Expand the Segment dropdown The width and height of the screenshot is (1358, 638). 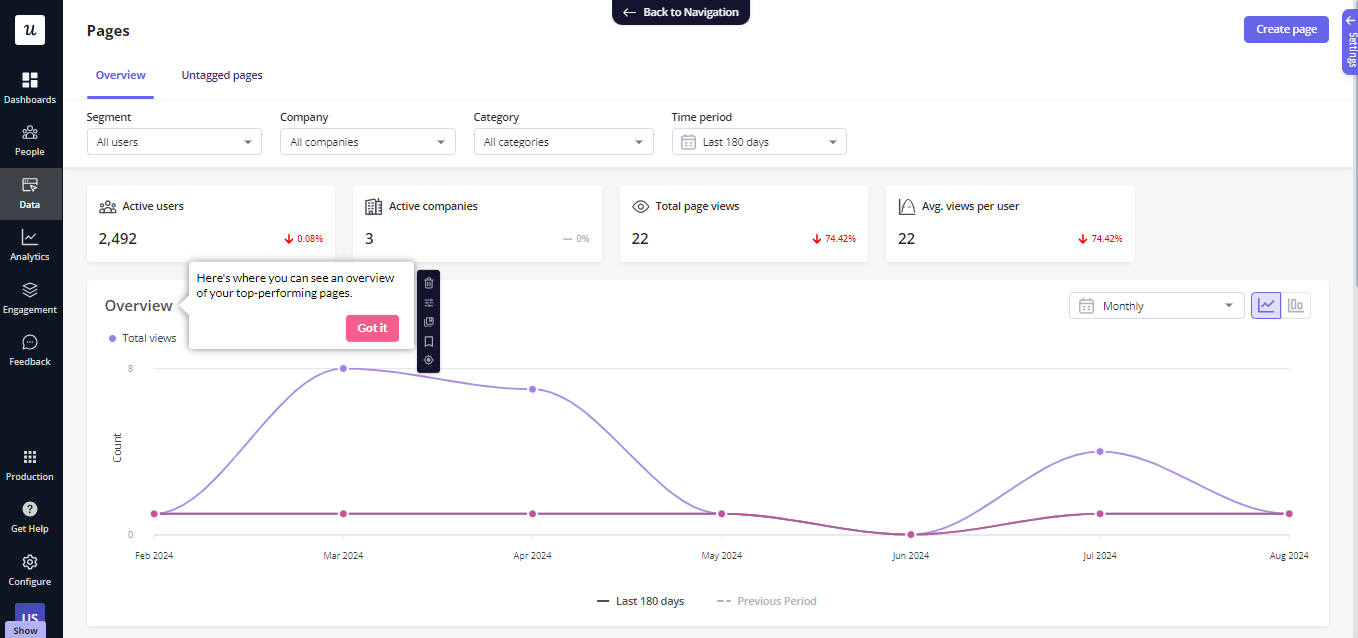174,142
